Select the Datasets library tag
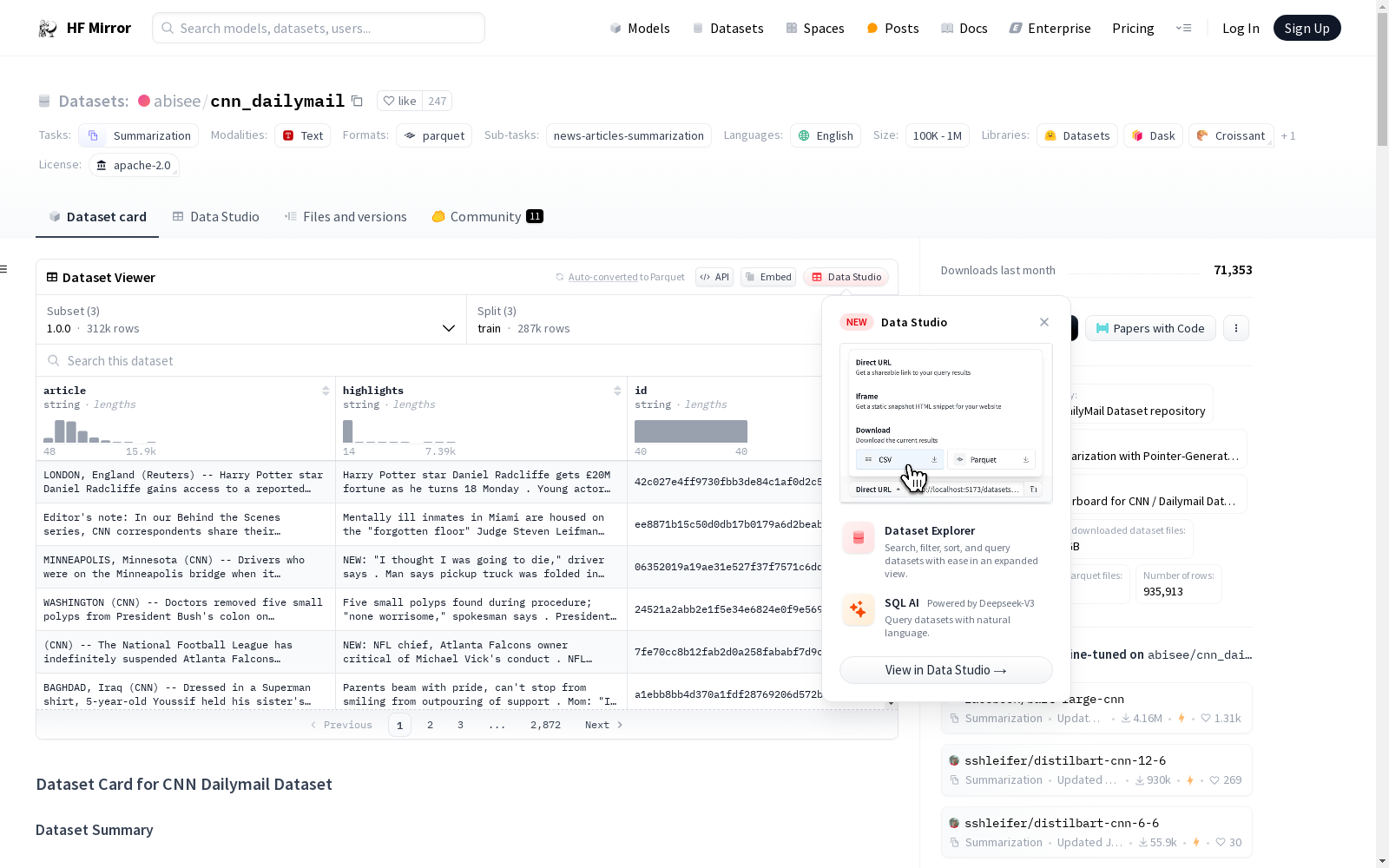Viewport: 1389px width, 868px height. pos(1076,135)
